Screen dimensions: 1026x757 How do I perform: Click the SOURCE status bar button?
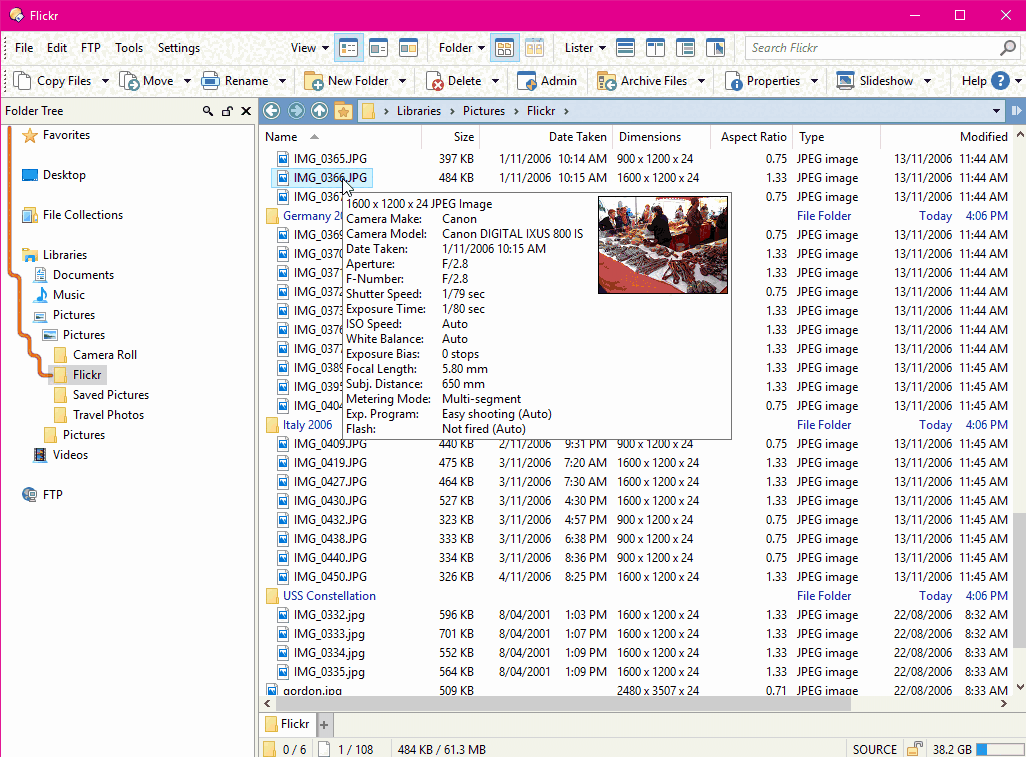tap(875, 749)
